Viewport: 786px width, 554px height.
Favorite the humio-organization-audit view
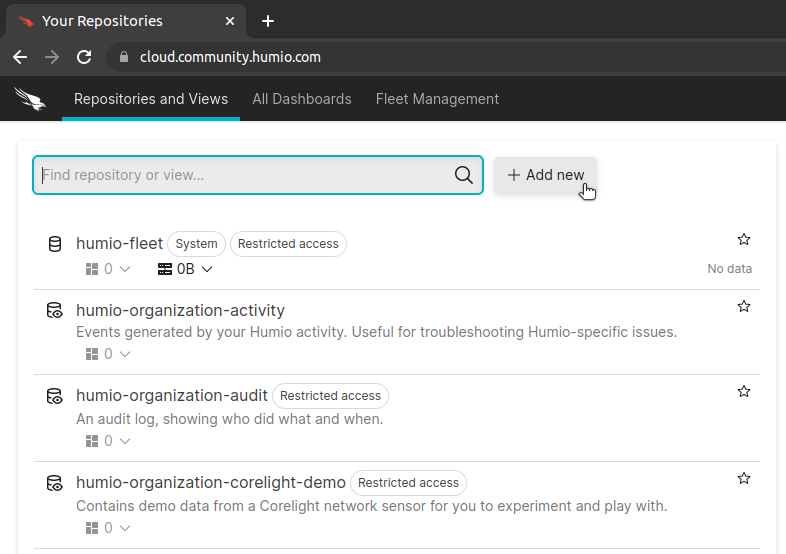(744, 392)
